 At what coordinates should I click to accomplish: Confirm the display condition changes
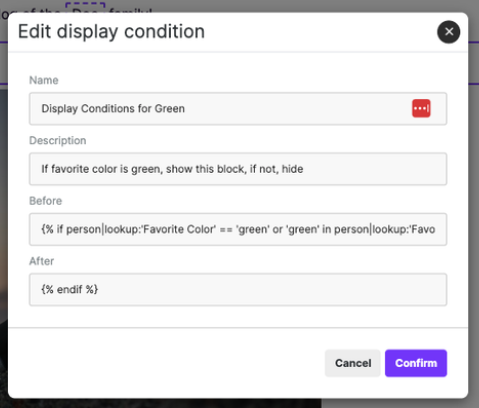(416, 363)
